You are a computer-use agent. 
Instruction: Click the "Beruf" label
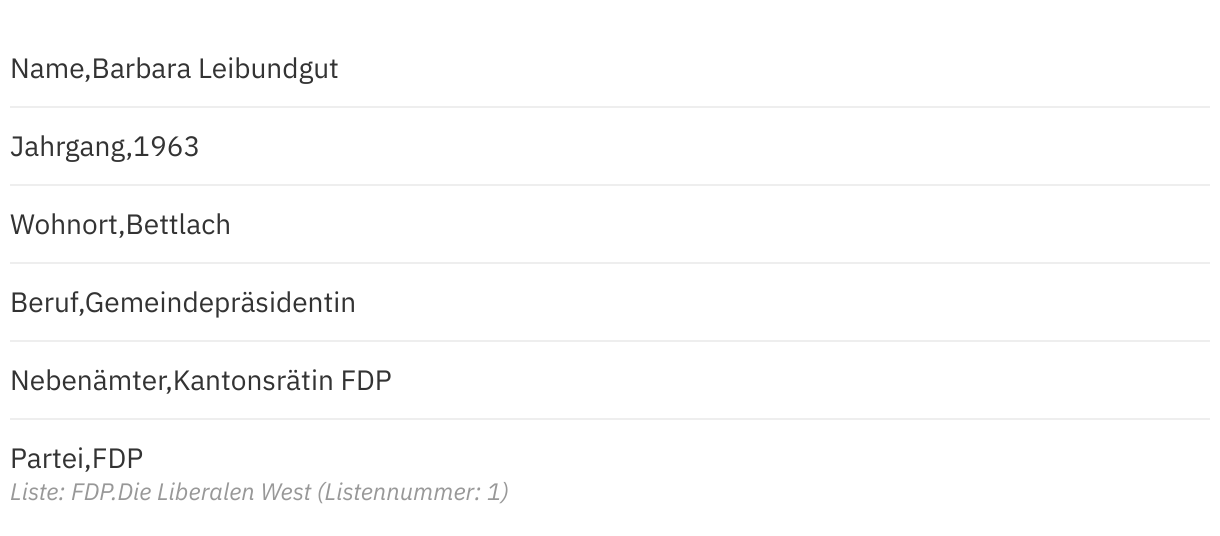44,303
